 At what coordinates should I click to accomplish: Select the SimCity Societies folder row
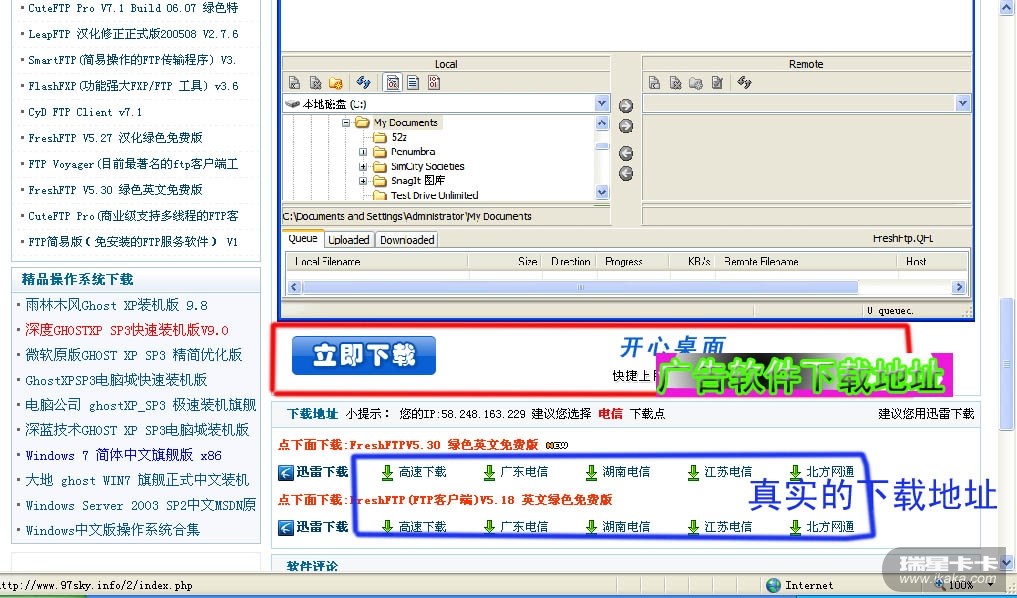pos(427,166)
